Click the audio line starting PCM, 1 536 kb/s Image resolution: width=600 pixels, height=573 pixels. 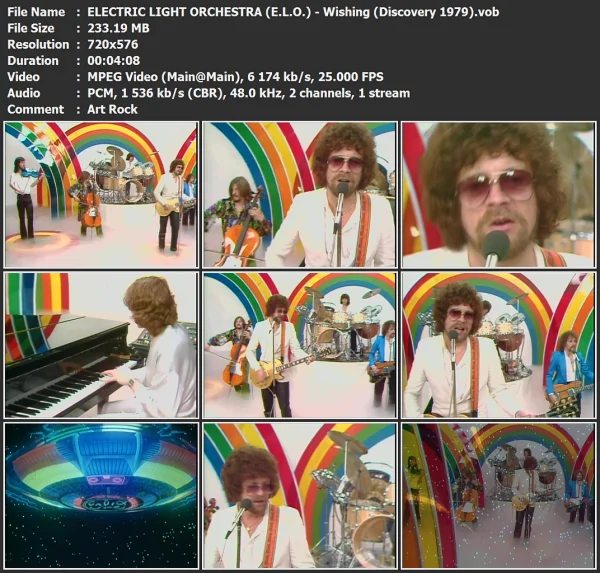(x=249, y=93)
